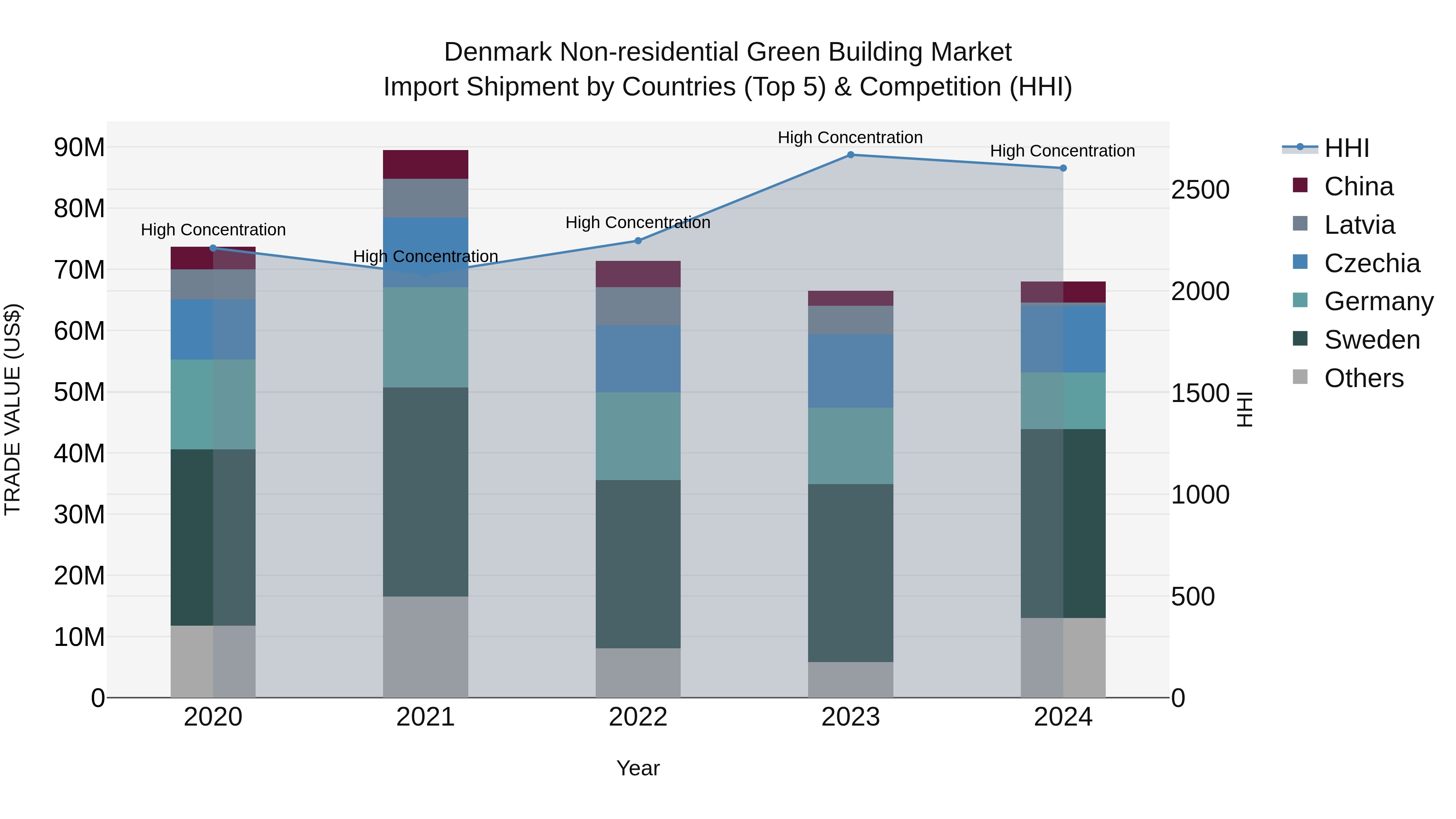Click the Sweden dark green legend swatch

coord(1300,339)
